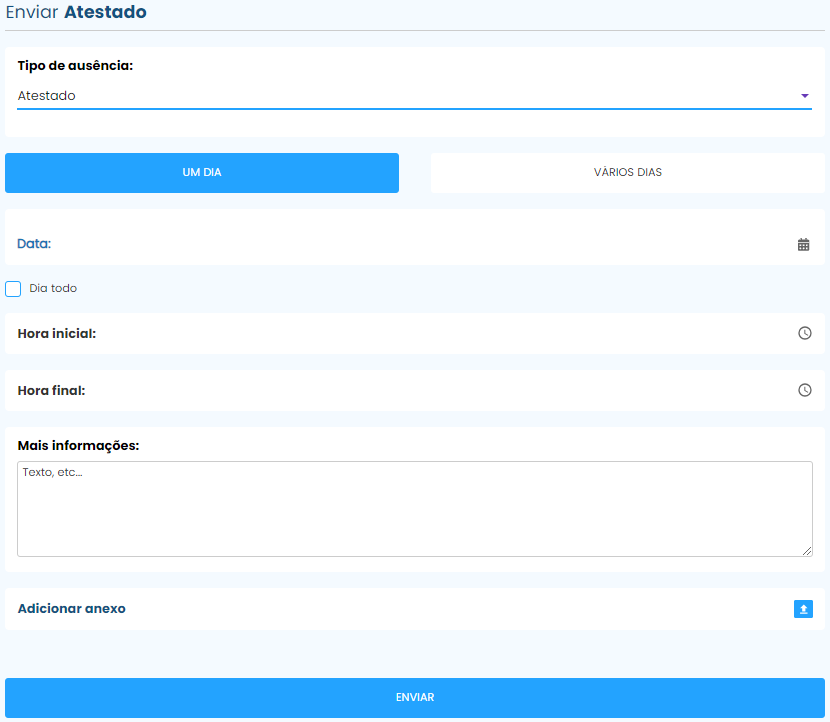The width and height of the screenshot is (830, 722).
Task: Focus the Data input field
Action: (400, 244)
